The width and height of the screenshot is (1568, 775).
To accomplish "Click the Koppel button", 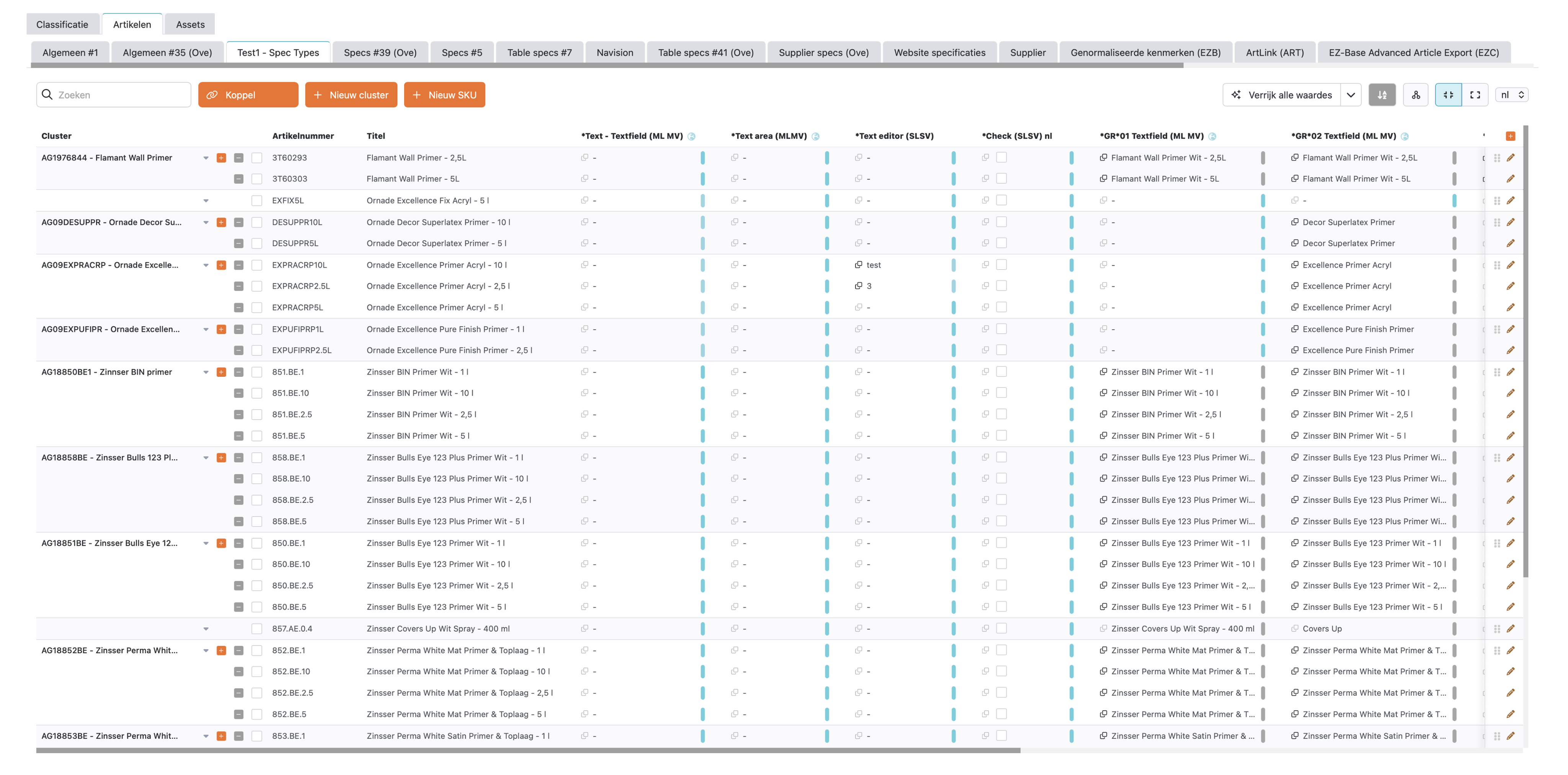I will 248,95.
